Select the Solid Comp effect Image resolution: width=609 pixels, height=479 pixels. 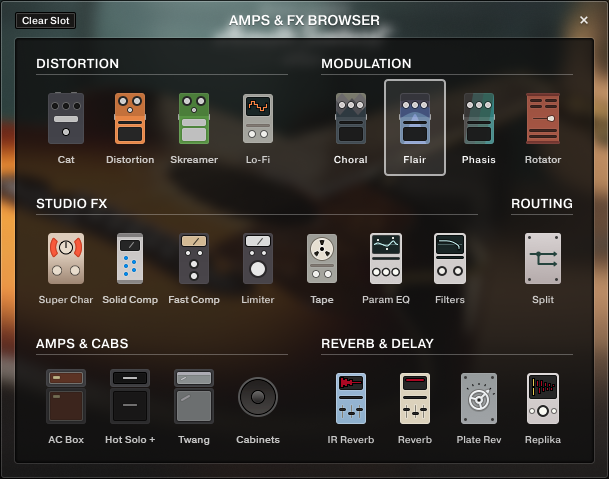coord(130,260)
